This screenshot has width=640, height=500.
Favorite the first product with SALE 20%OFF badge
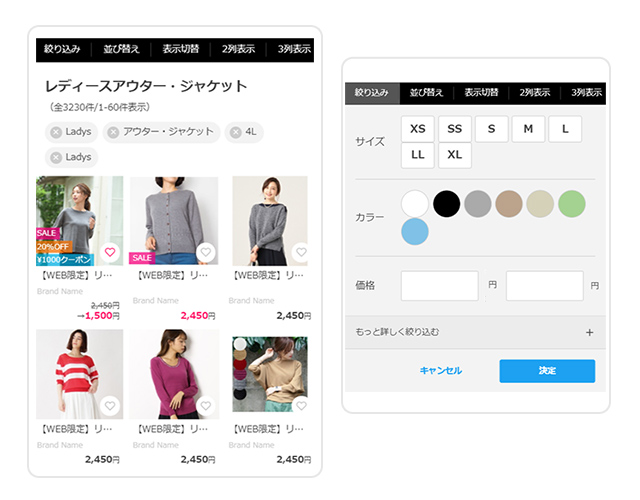[110, 252]
